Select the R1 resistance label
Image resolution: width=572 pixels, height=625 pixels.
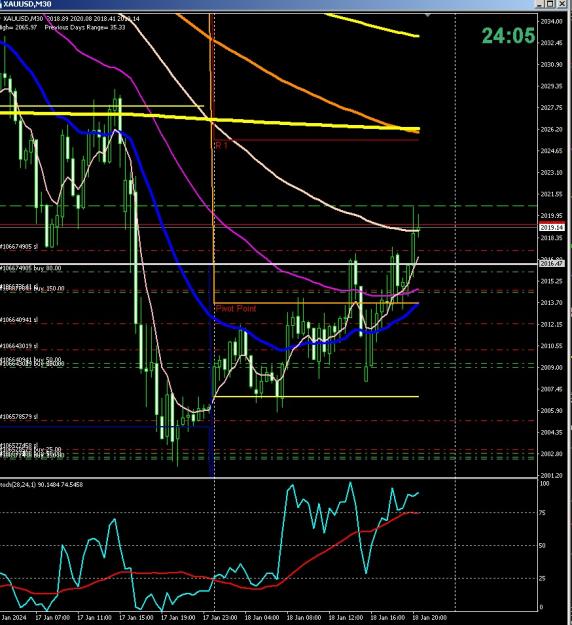tap(221, 145)
